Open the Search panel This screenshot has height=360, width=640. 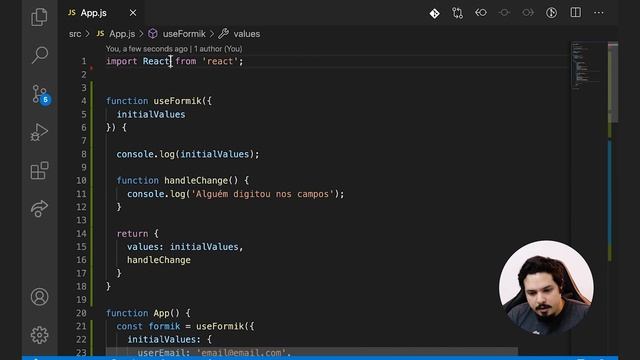pyautogui.click(x=40, y=55)
